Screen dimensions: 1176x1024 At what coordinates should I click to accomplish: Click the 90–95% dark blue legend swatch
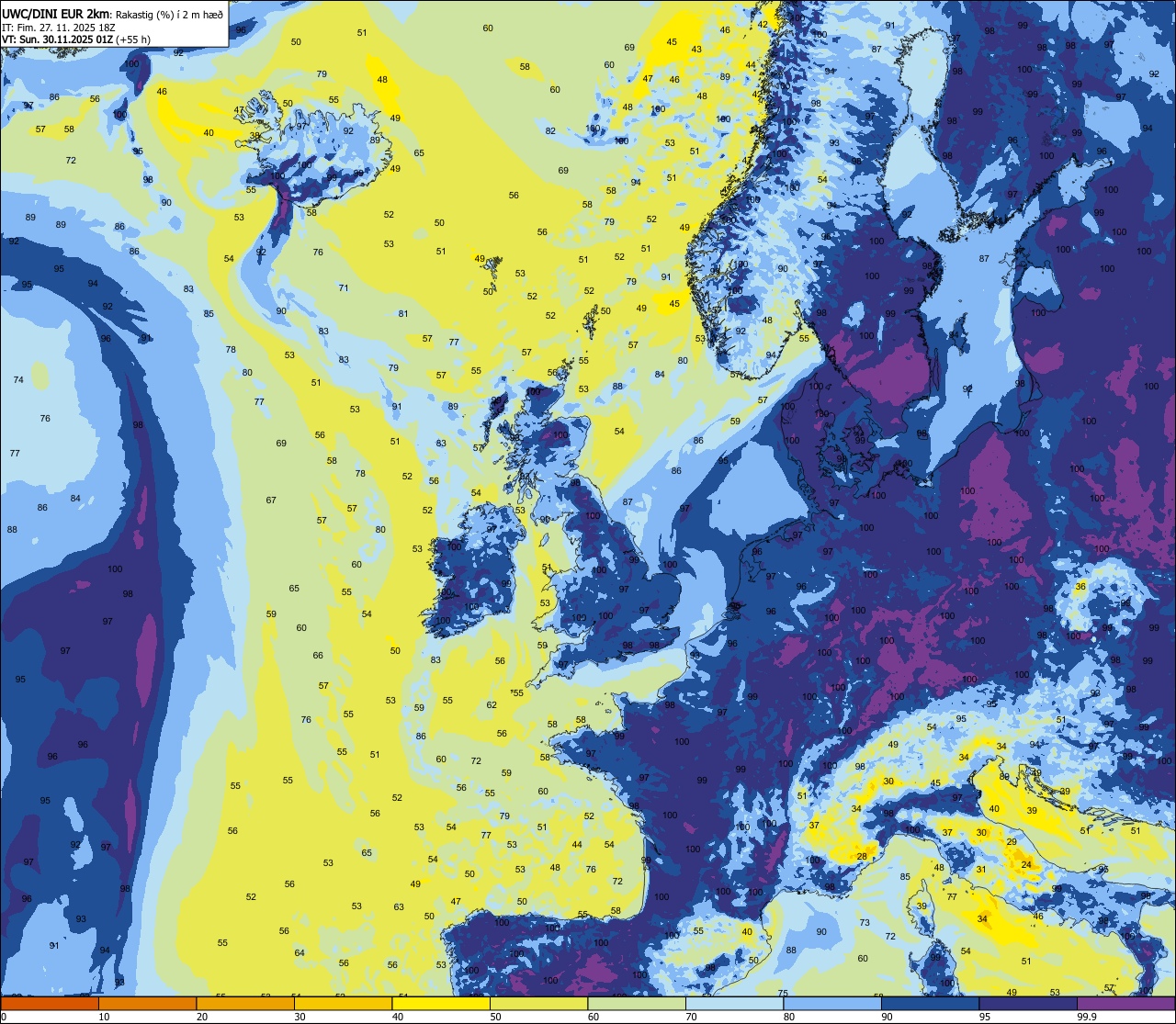(930, 1003)
